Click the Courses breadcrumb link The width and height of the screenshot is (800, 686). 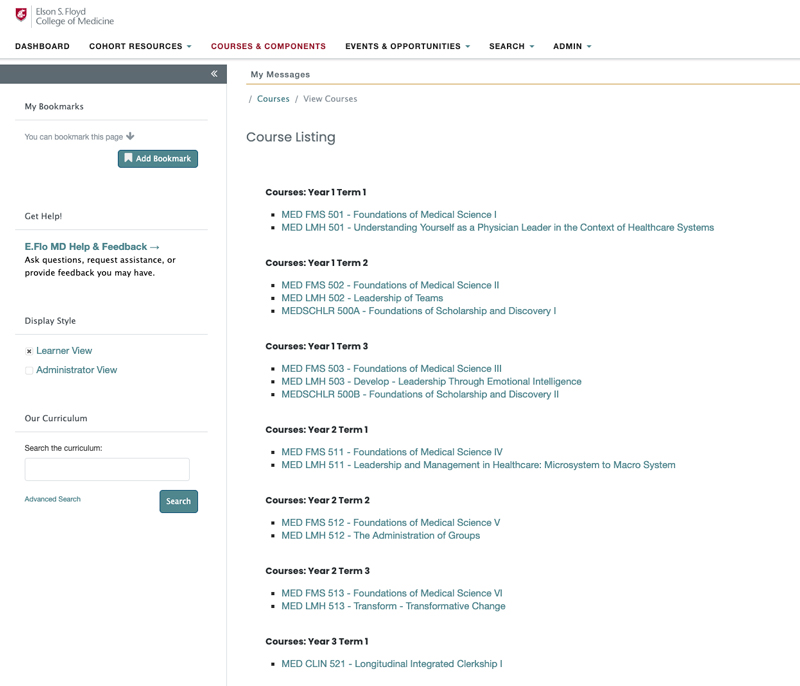tap(273, 99)
